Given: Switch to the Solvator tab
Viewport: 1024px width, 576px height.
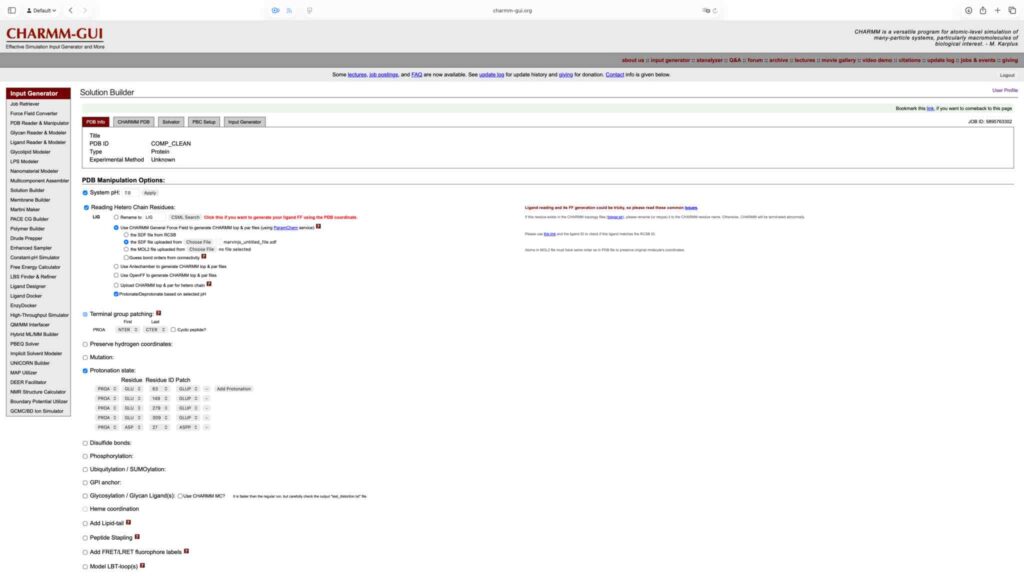Looking at the screenshot, I should [x=171, y=122].
